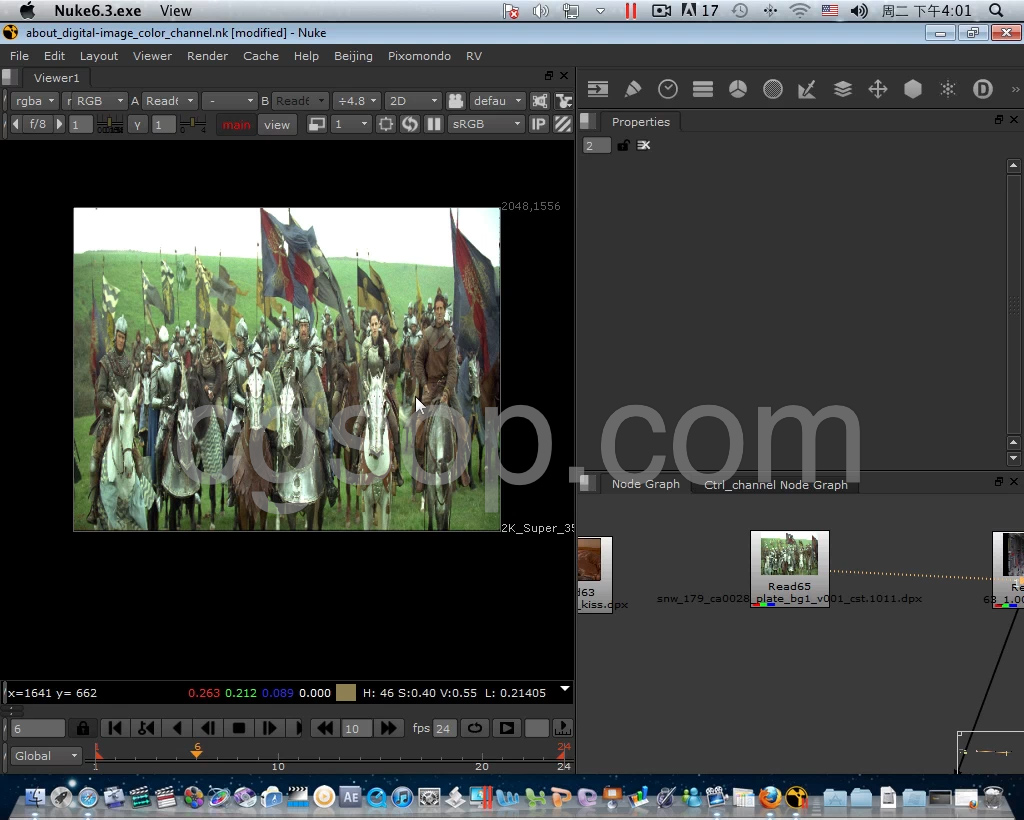This screenshot has height=820, width=1024.
Task: Click the clipping warning viewer icon
Action: coord(539,101)
